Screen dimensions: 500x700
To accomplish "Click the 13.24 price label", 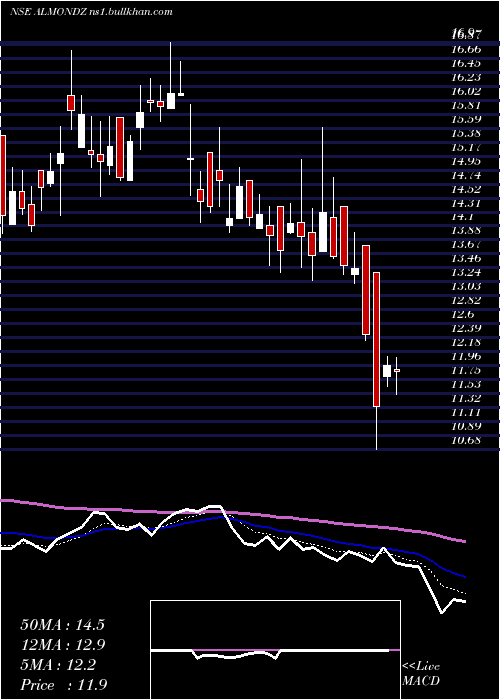I will click(x=466, y=273).
